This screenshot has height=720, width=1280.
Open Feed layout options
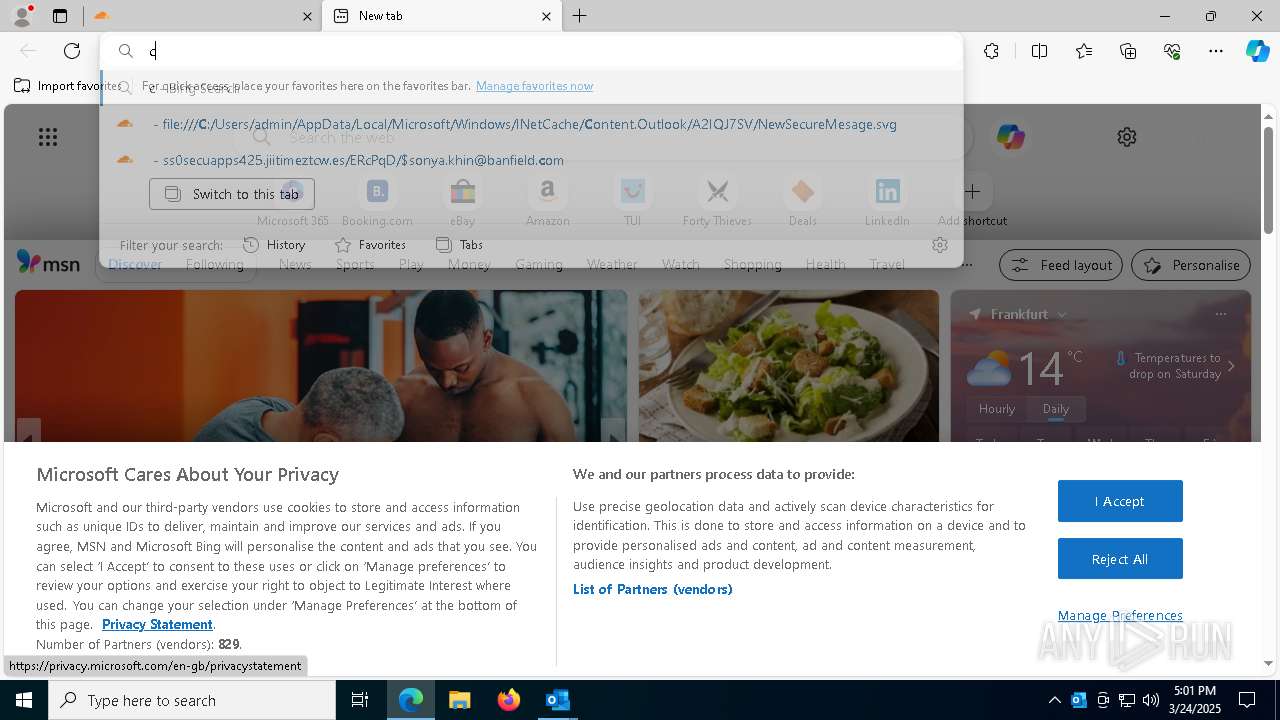coord(1061,265)
